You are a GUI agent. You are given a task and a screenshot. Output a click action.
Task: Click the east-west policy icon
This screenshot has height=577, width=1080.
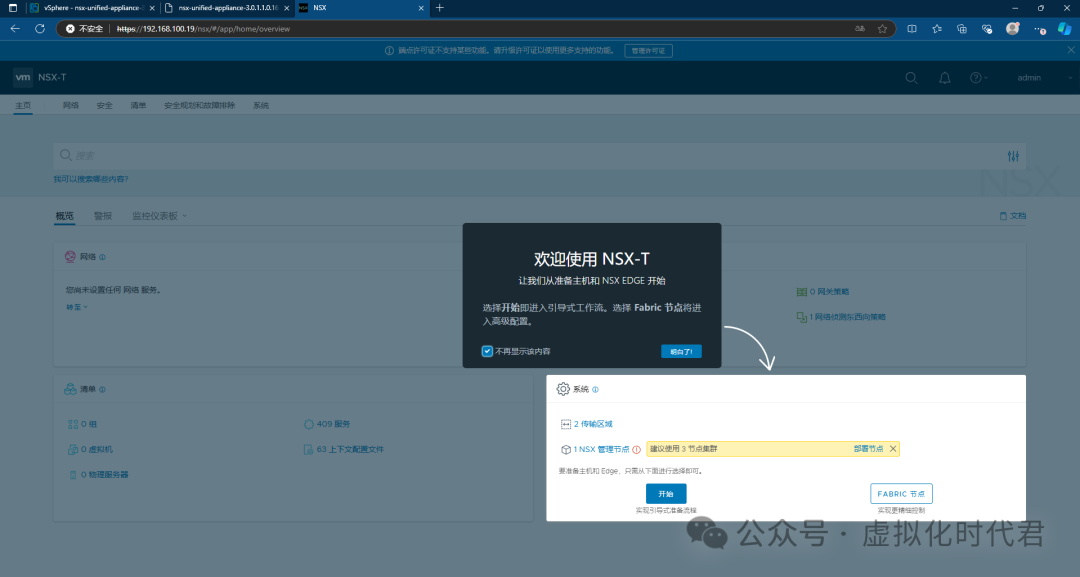click(x=802, y=317)
